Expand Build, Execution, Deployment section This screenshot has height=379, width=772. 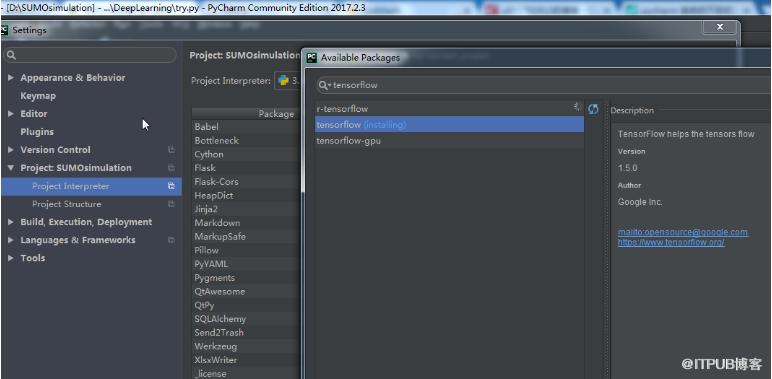pyautogui.click(x=11, y=222)
